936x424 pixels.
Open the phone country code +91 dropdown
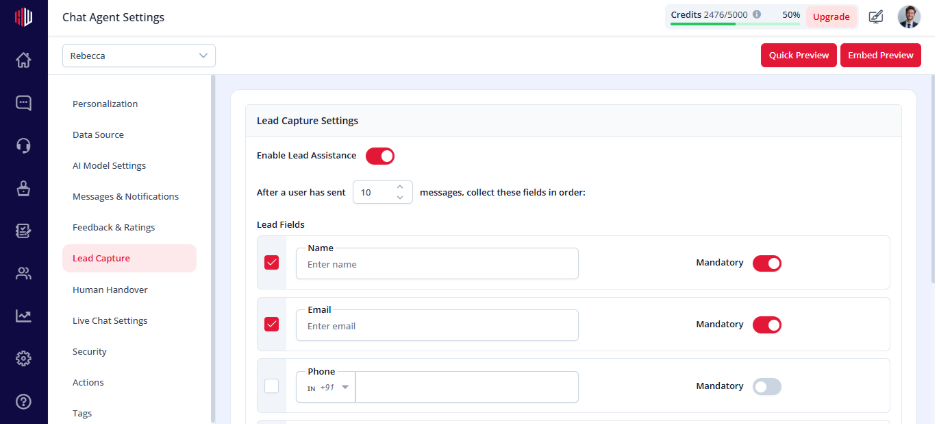click(328, 387)
